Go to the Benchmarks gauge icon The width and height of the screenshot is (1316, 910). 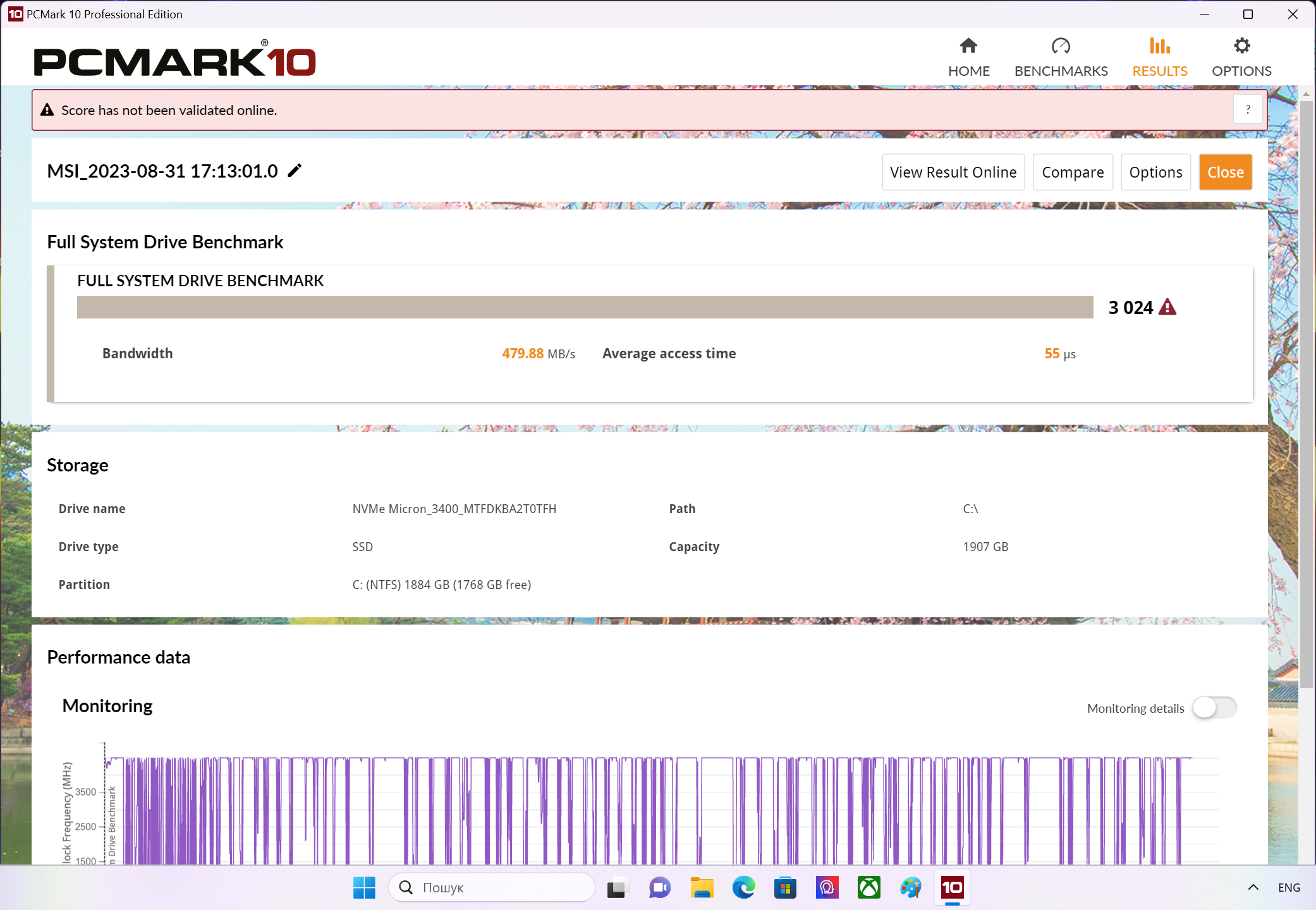(x=1061, y=47)
